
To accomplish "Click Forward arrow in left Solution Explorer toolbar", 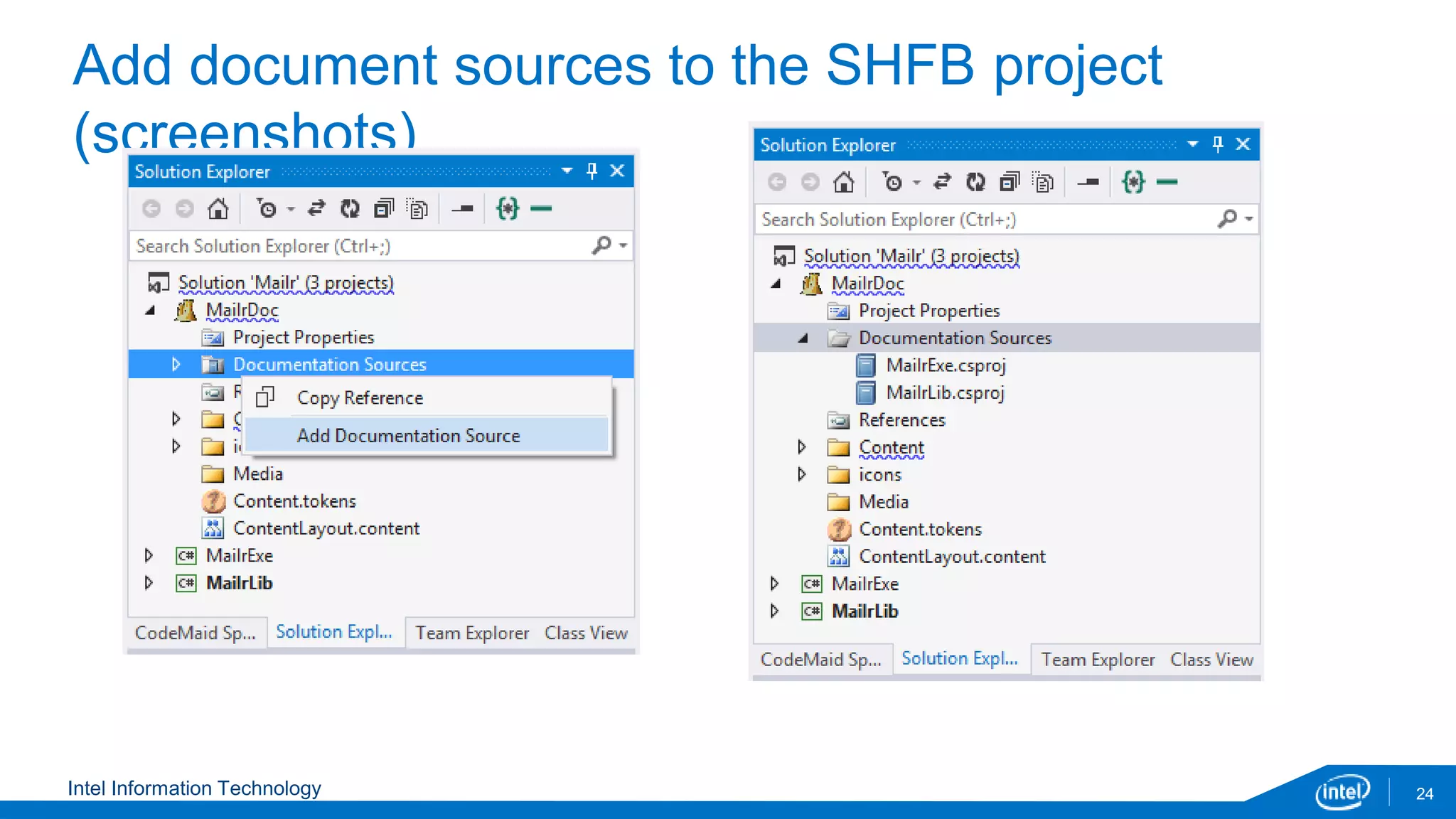I will [184, 208].
